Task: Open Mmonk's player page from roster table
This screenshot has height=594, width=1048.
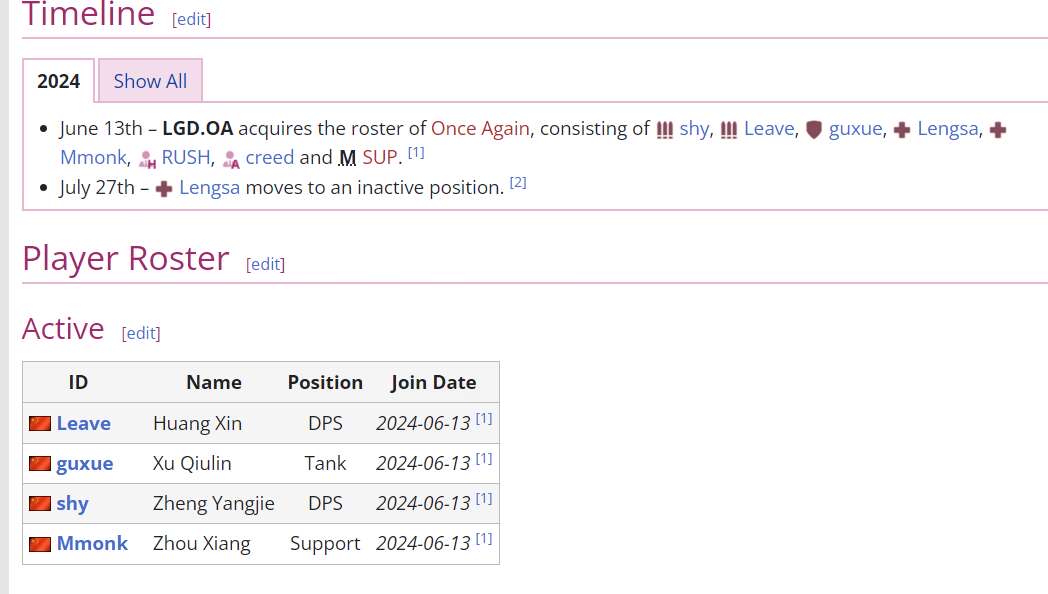Action: 92,543
